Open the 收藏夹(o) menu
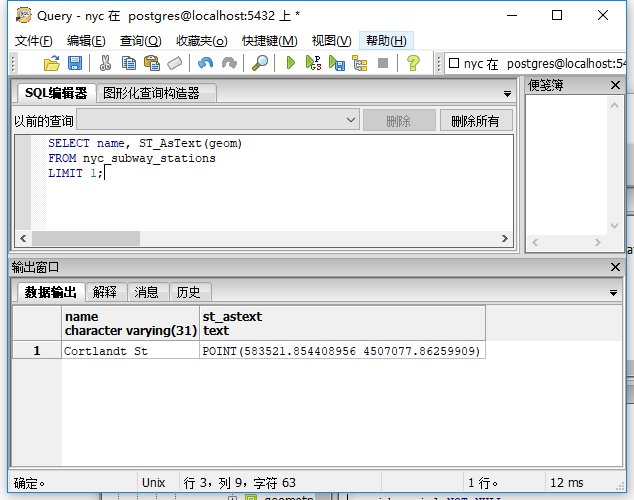The width and height of the screenshot is (634, 500). coord(202,41)
